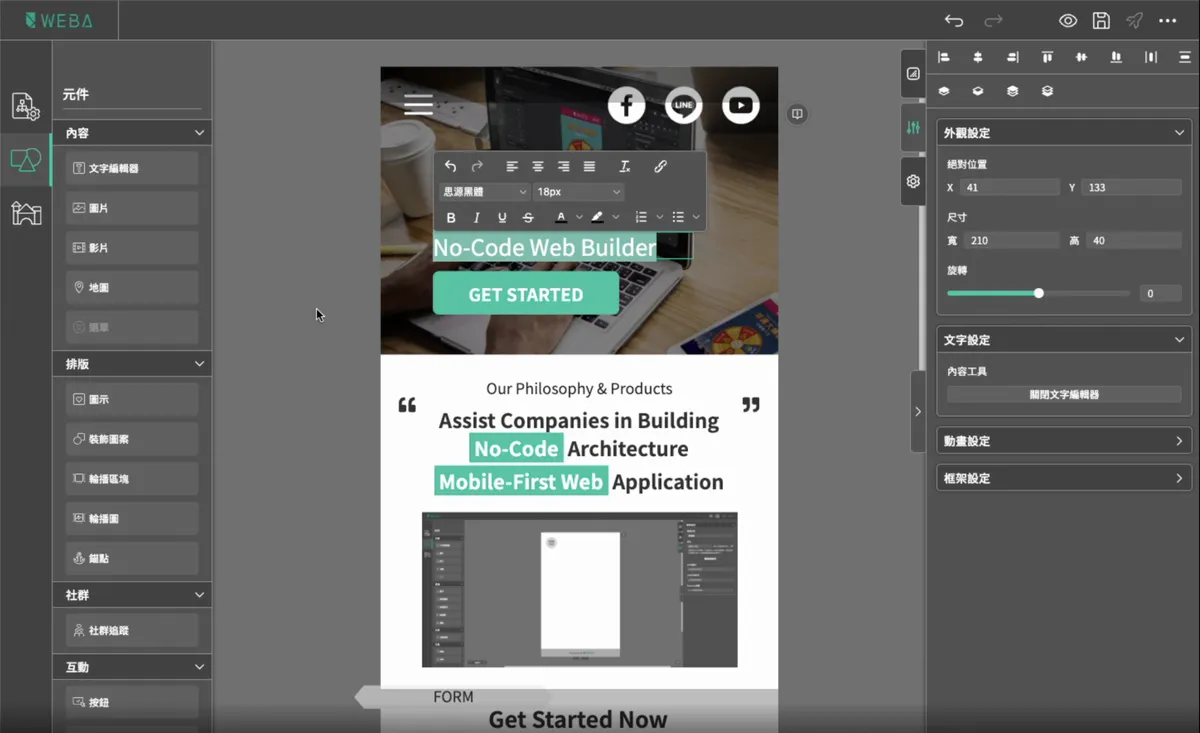Click the save disk icon

pos(1101,21)
